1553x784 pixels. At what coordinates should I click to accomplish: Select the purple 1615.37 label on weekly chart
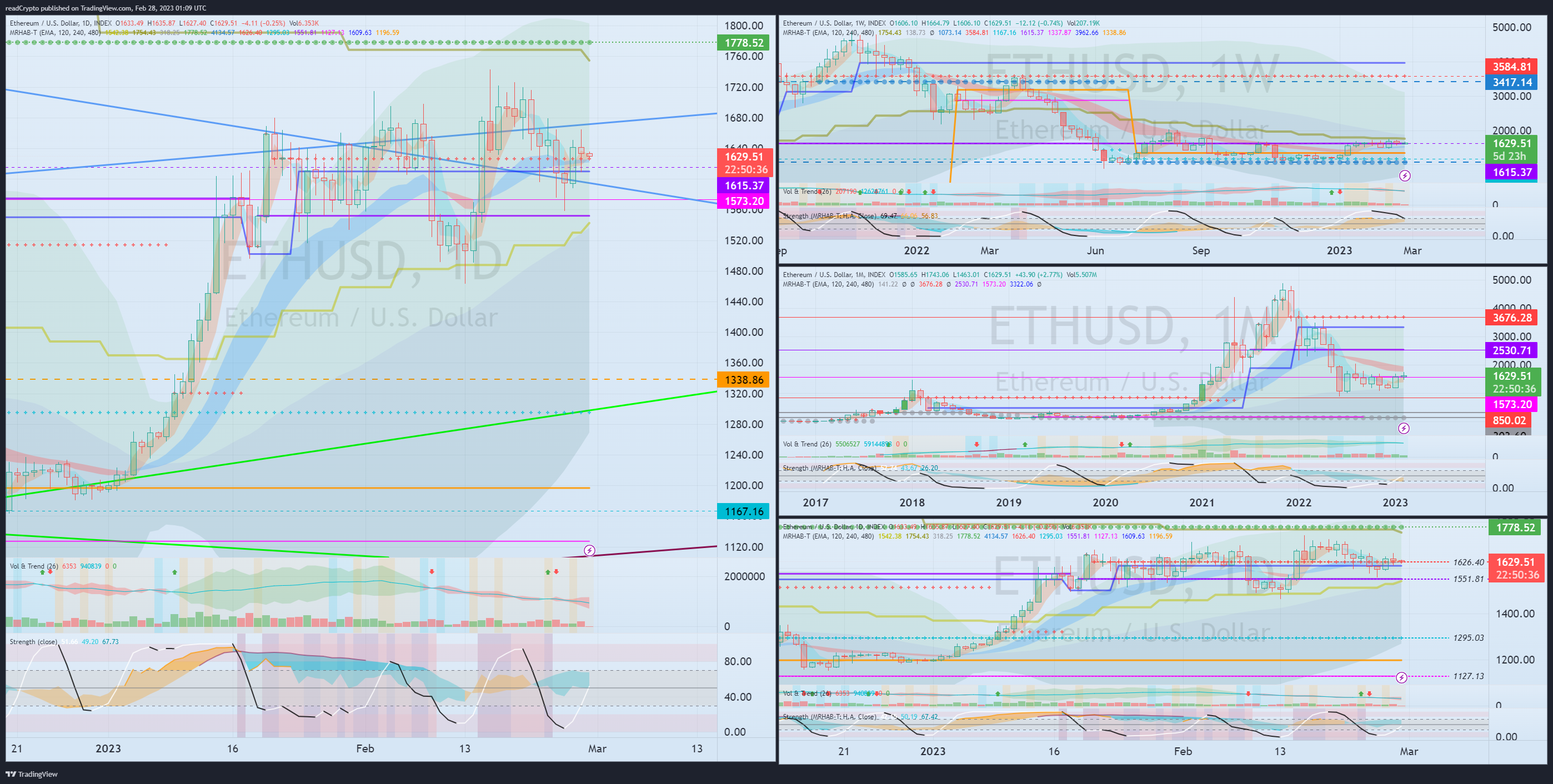tap(1512, 172)
